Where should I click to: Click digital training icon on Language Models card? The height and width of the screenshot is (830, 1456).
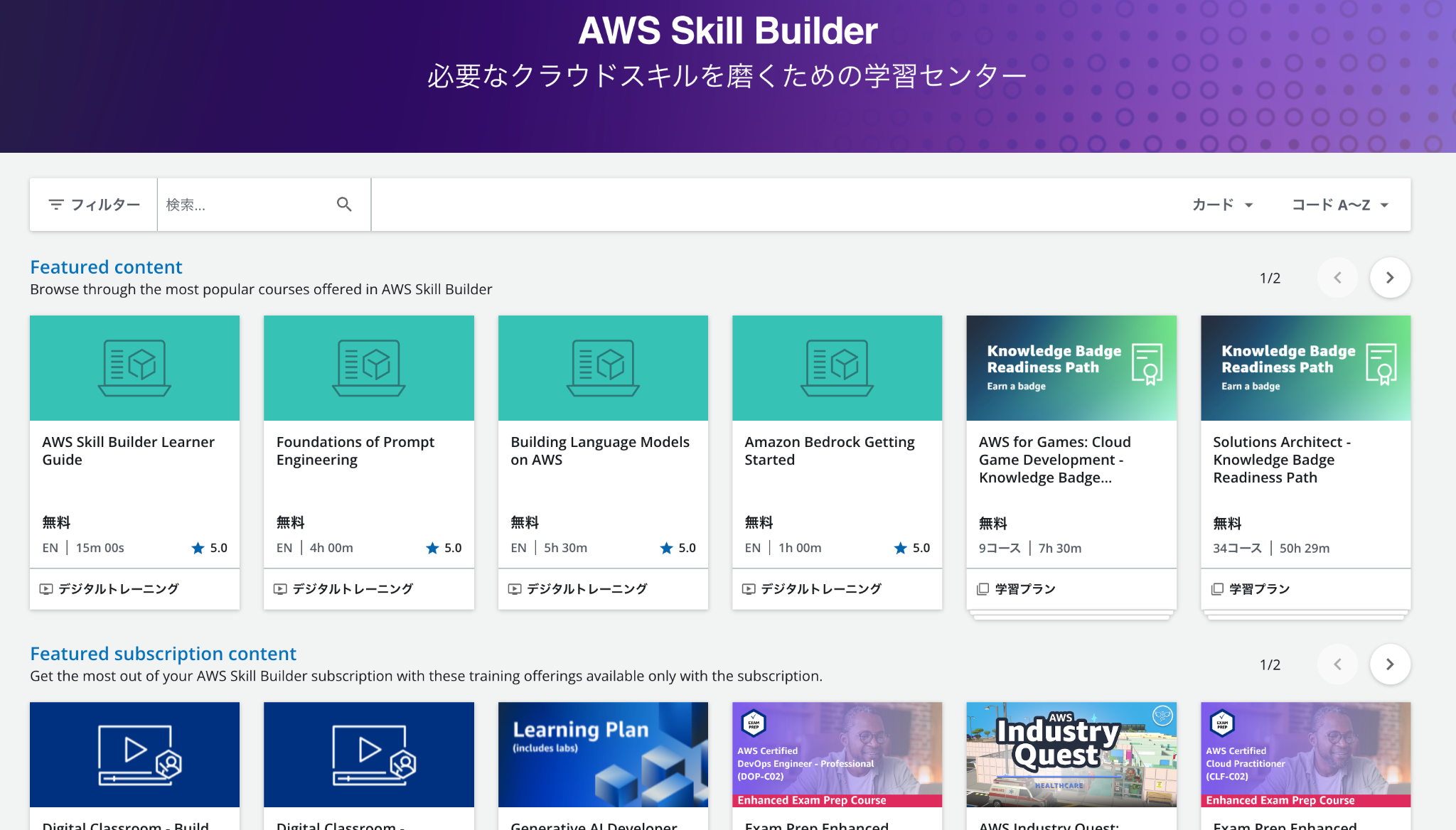pos(515,589)
